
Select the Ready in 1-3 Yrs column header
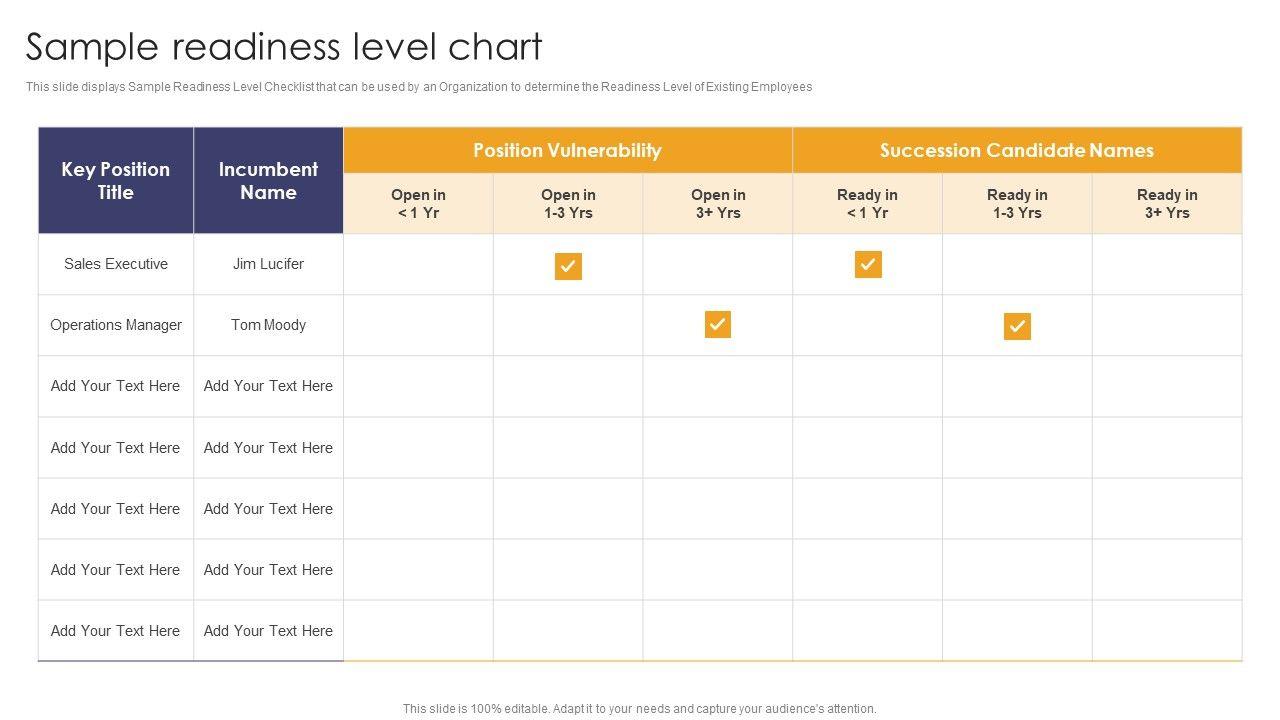pyautogui.click(x=1017, y=204)
